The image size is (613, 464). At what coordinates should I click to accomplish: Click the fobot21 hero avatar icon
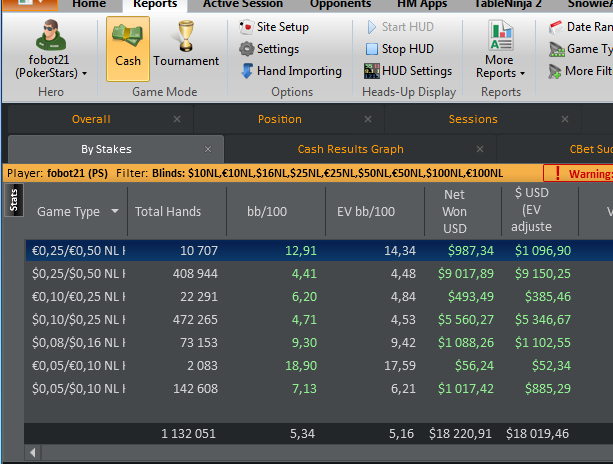click(51, 35)
